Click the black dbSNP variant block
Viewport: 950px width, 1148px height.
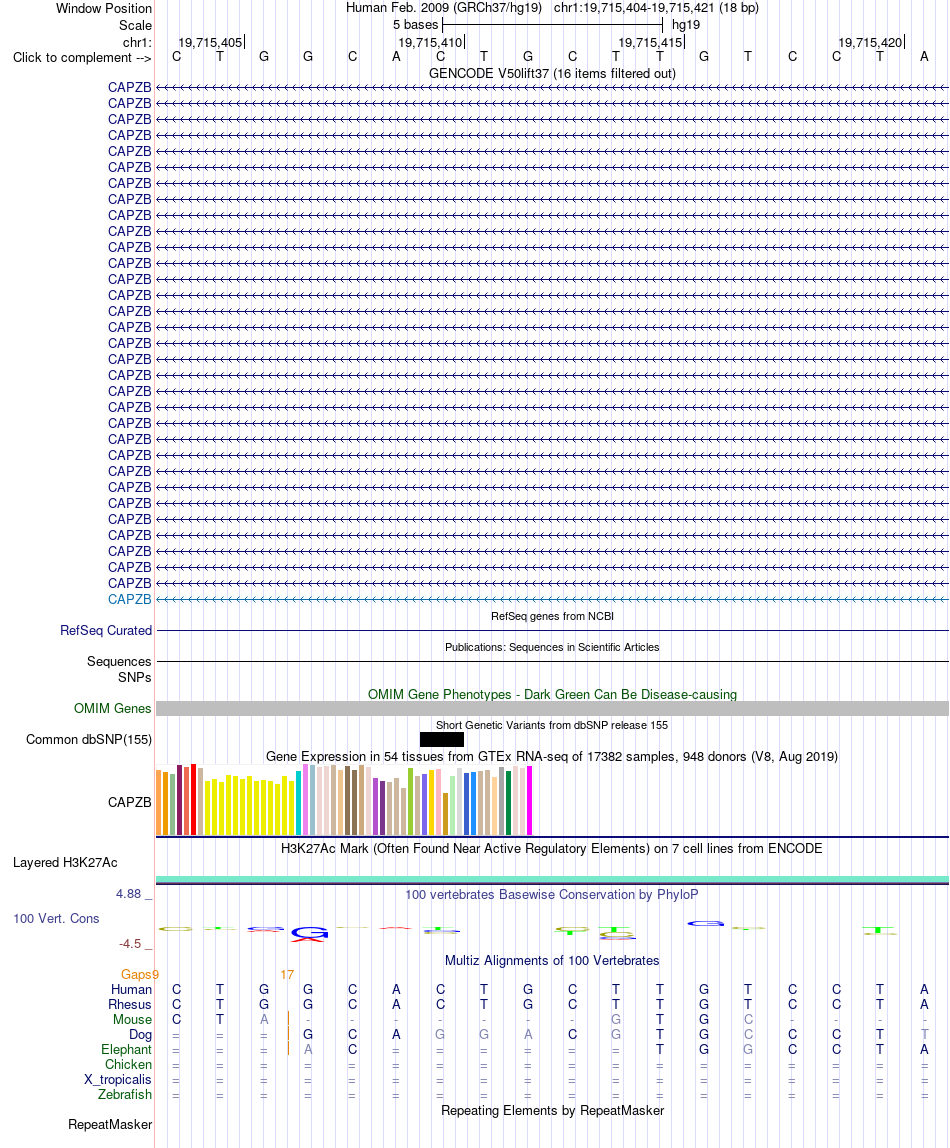click(441, 739)
